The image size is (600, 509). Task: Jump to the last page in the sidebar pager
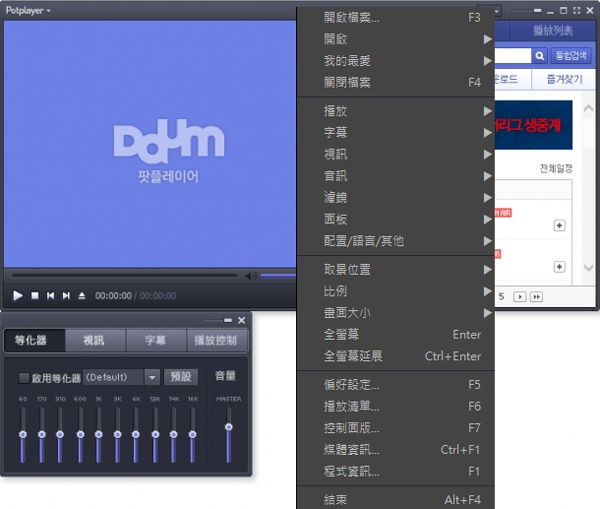click(x=536, y=297)
